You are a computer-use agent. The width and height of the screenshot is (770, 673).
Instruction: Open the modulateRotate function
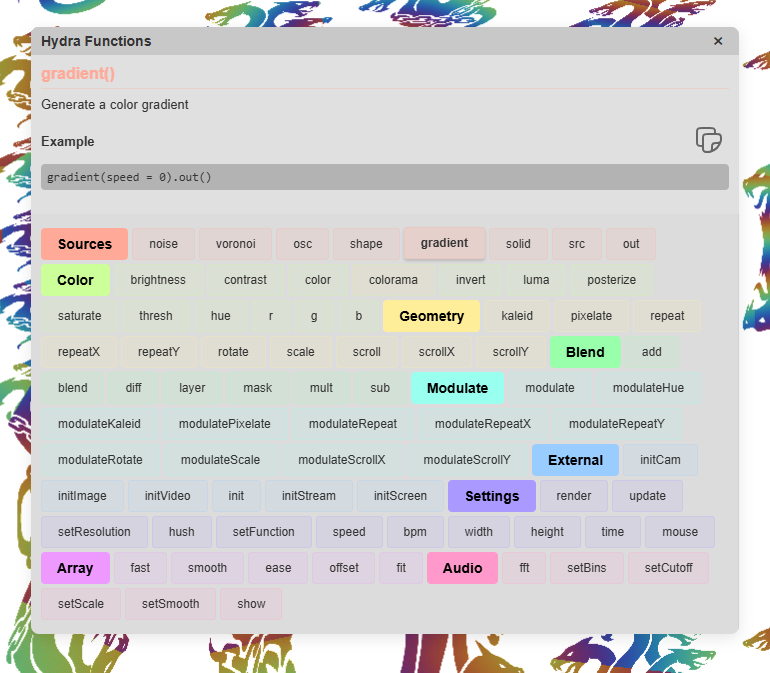[x=100, y=459]
